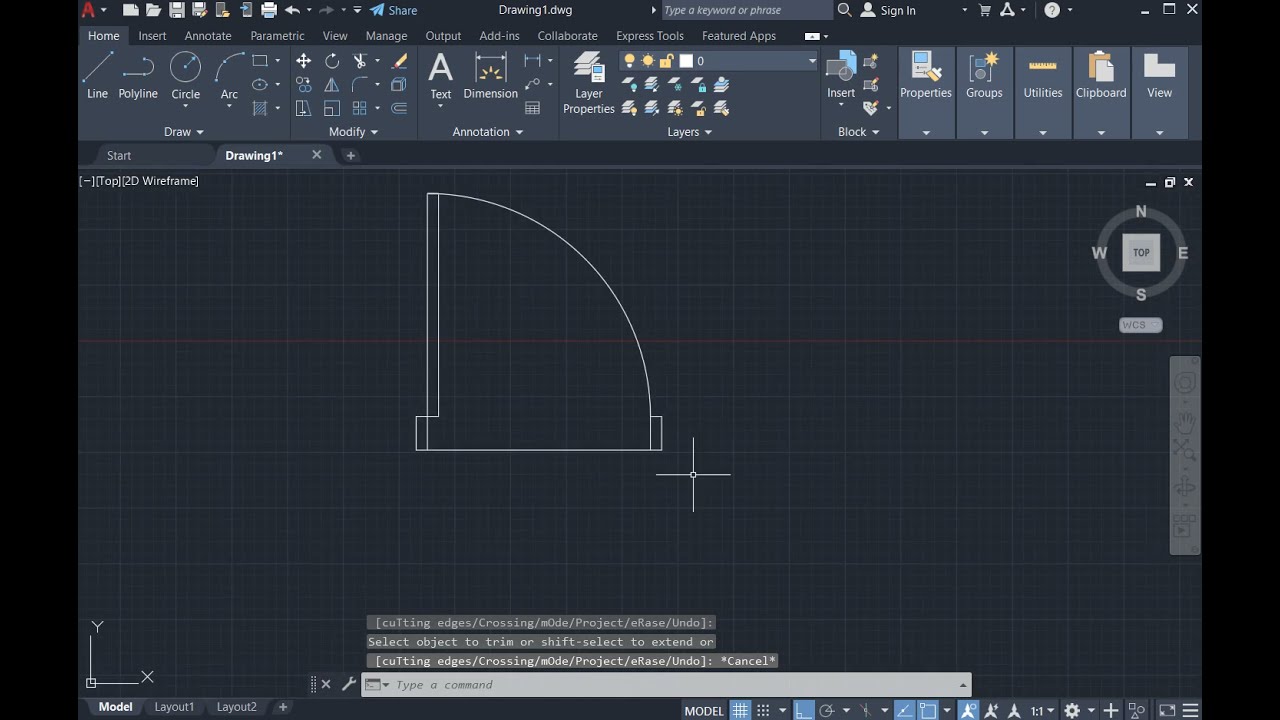Click the white layer color swatch
The height and width of the screenshot is (720, 1280).
(687, 61)
